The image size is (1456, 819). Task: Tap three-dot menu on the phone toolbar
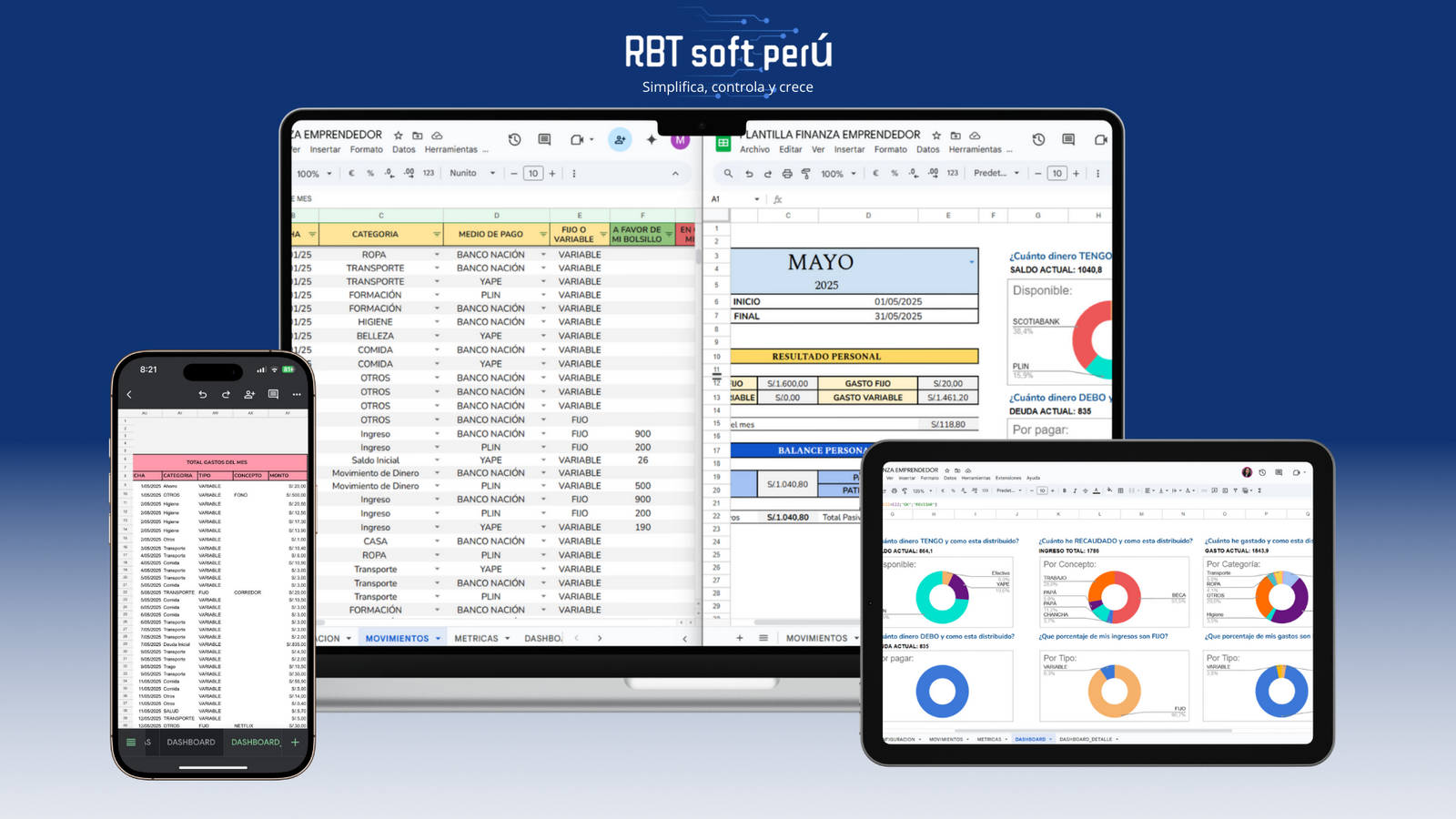coord(297,394)
